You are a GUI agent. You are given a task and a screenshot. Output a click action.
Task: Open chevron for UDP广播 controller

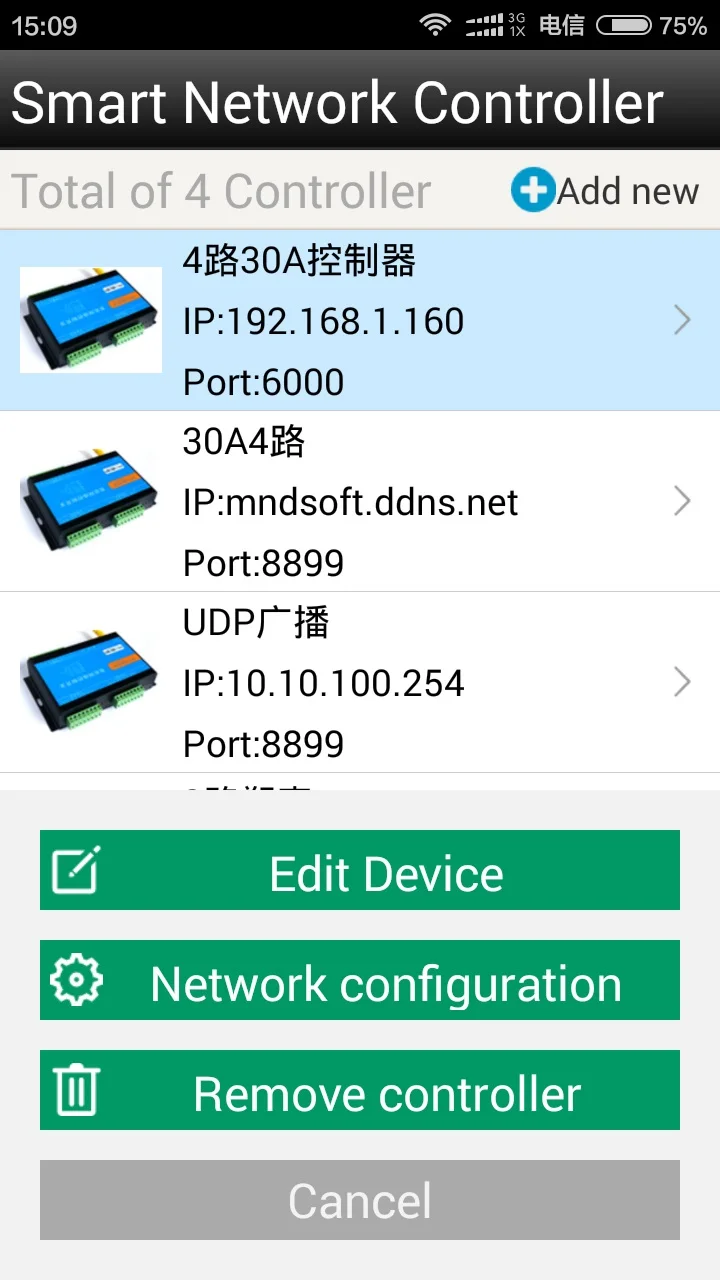click(683, 682)
